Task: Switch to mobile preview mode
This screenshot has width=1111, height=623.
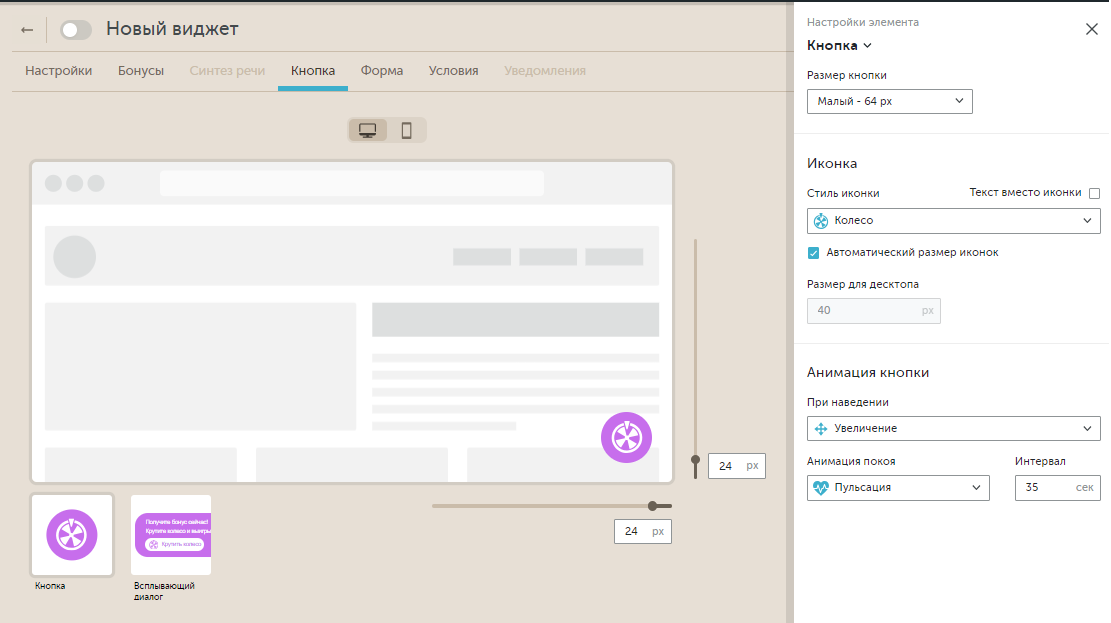Action: (407, 130)
